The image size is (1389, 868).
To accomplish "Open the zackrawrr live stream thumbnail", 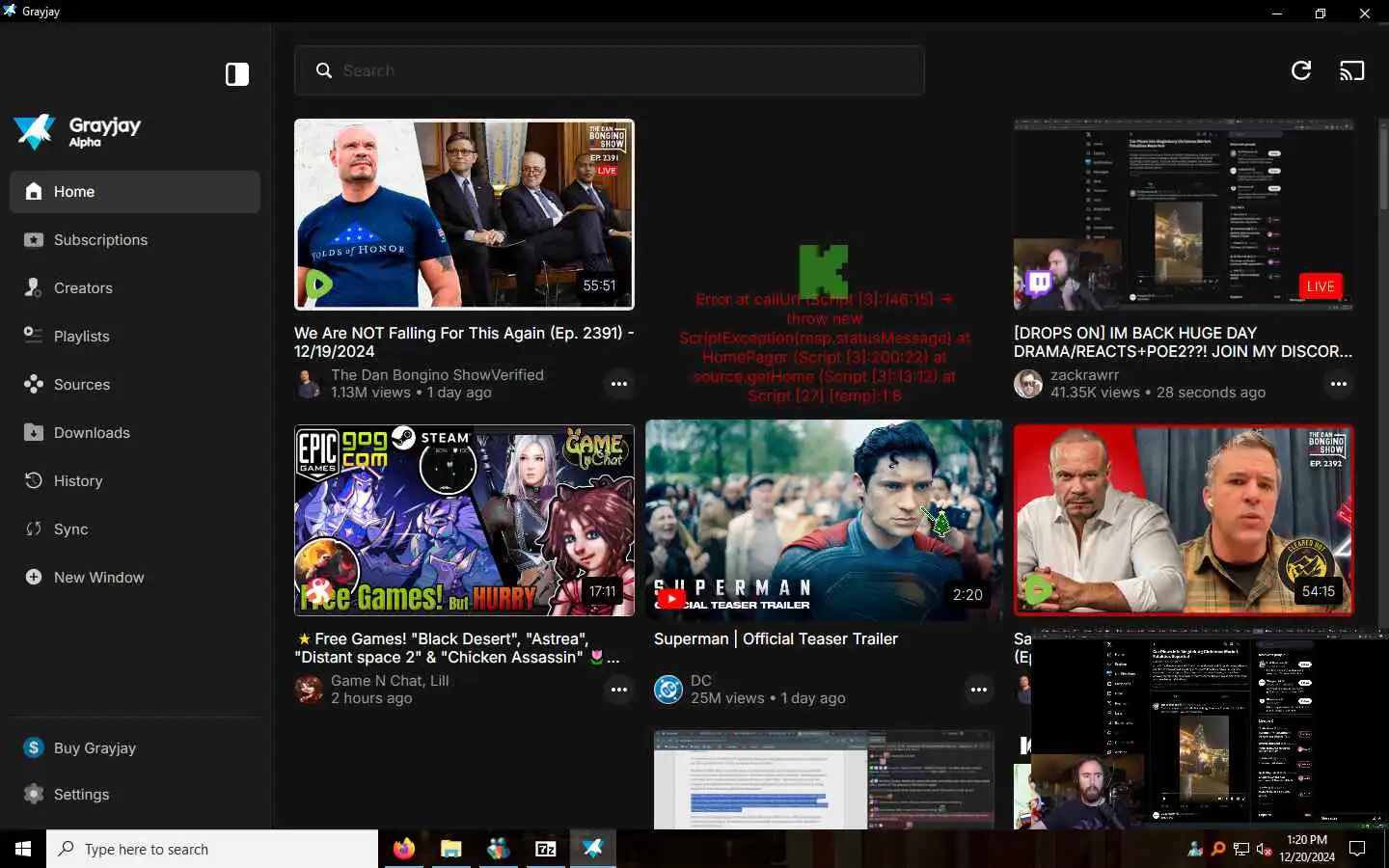I will [x=1184, y=214].
